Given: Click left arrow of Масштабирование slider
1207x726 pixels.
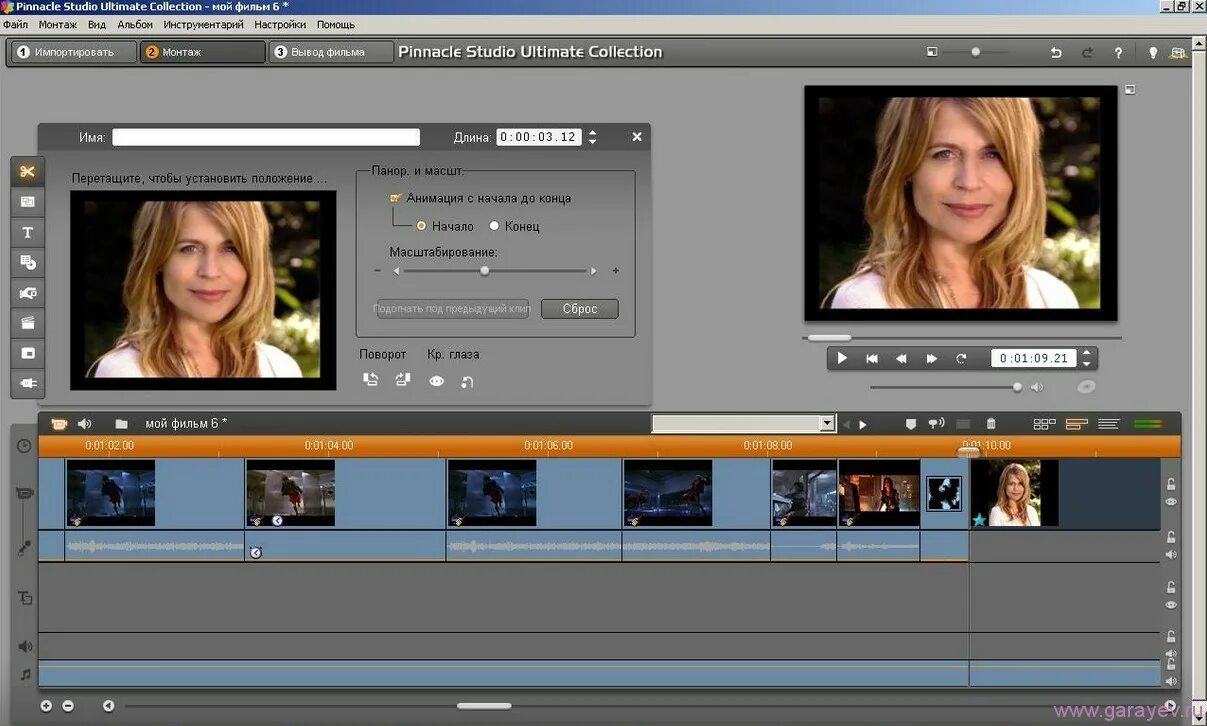Looking at the screenshot, I should (x=396, y=271).
